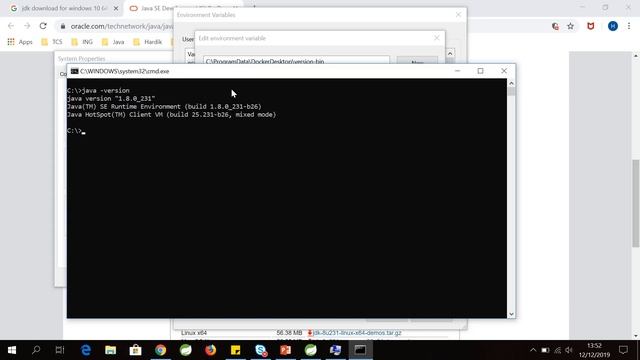This screenshot has height=360, width=640.
Task: Open volume control in tray
Action: 569,350
